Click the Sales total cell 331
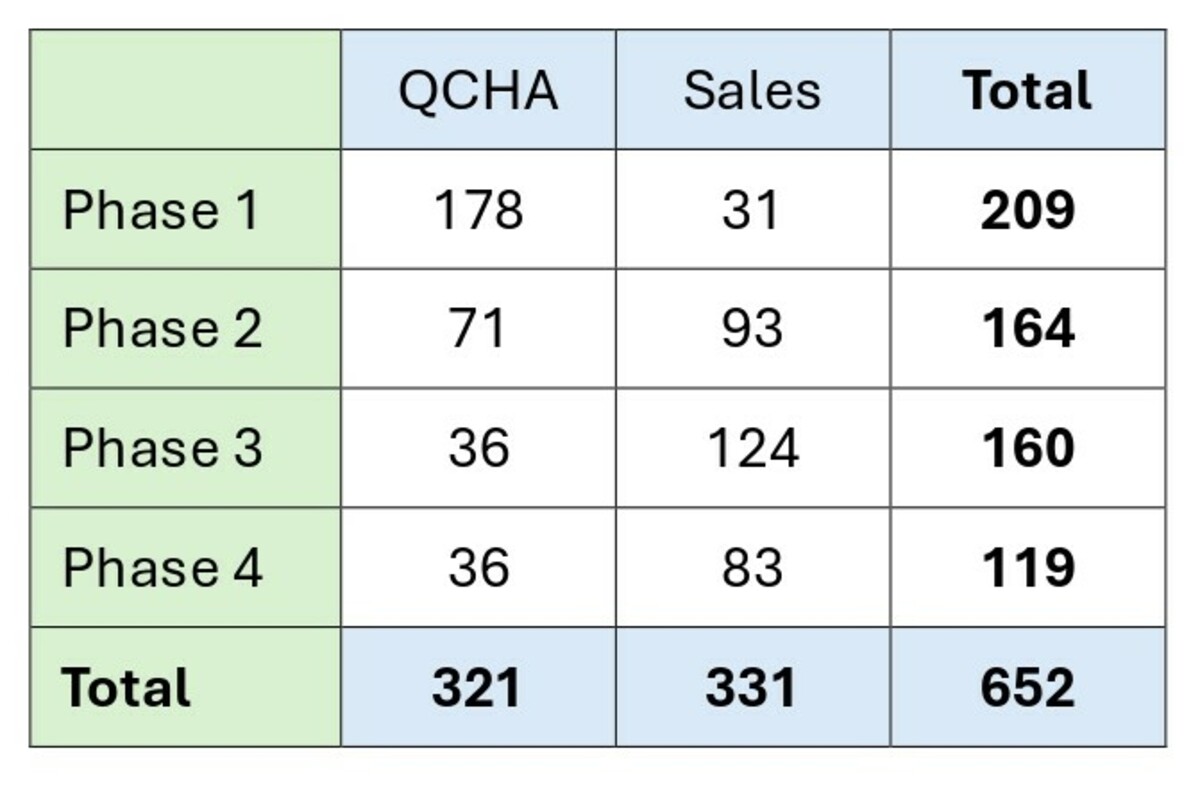 753,687
